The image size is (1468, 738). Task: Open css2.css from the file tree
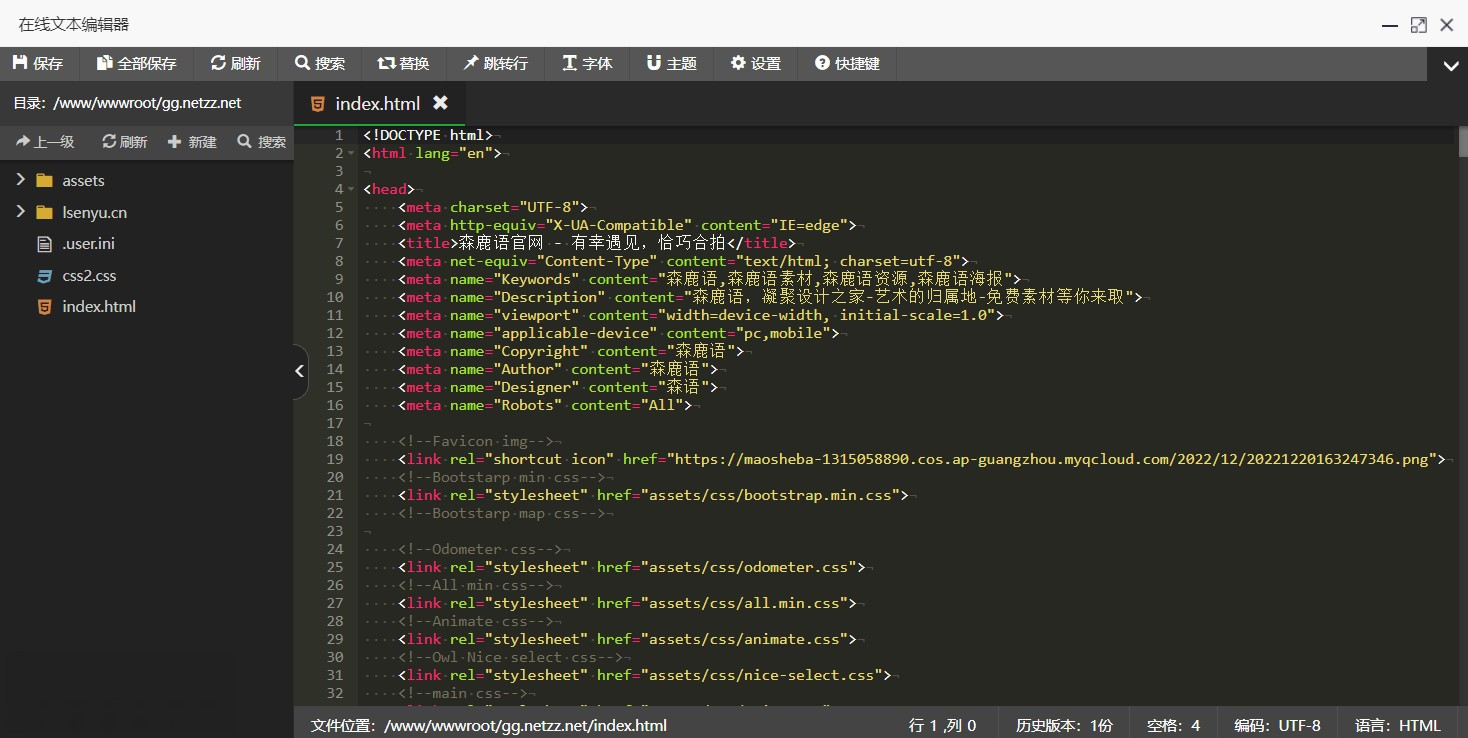(89, 275)
